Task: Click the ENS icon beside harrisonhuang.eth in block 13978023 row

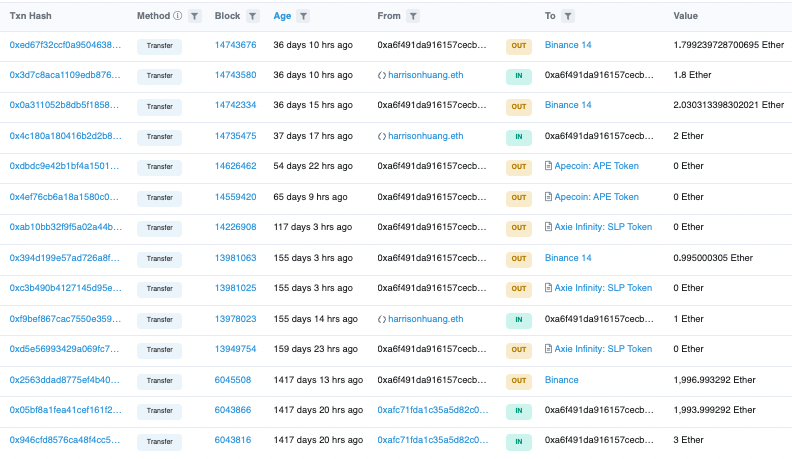Action: click(382, 319)
